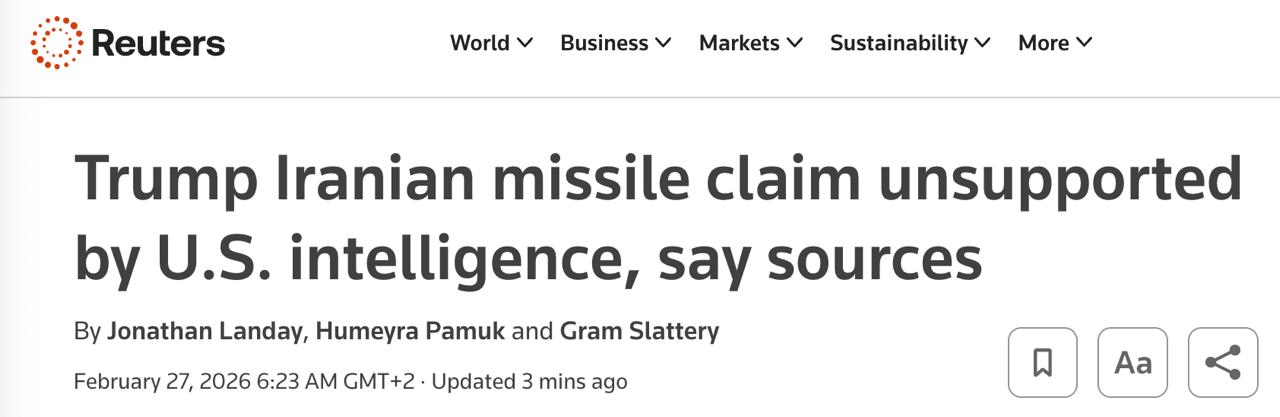Bookmark this article with the save icon
Image resolution: width=1280 pixels, height=417 pixels.
(x=1042, y=362)
